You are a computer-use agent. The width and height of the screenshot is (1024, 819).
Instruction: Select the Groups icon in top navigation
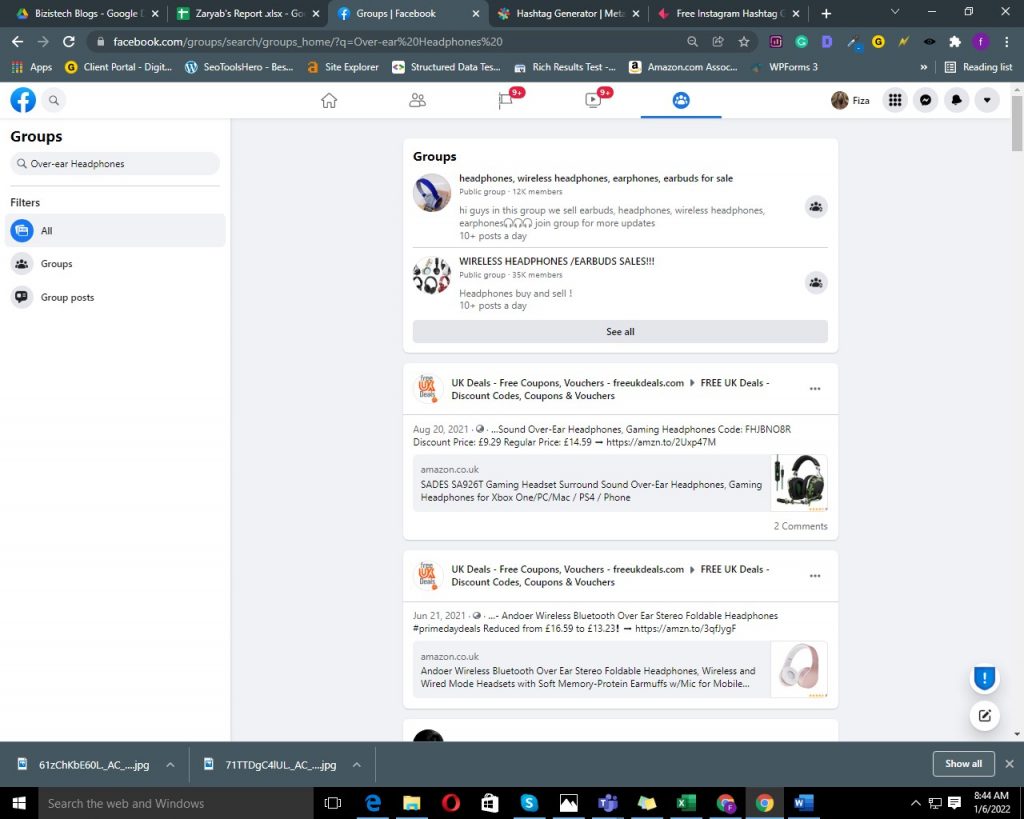[x=681, y=100]
